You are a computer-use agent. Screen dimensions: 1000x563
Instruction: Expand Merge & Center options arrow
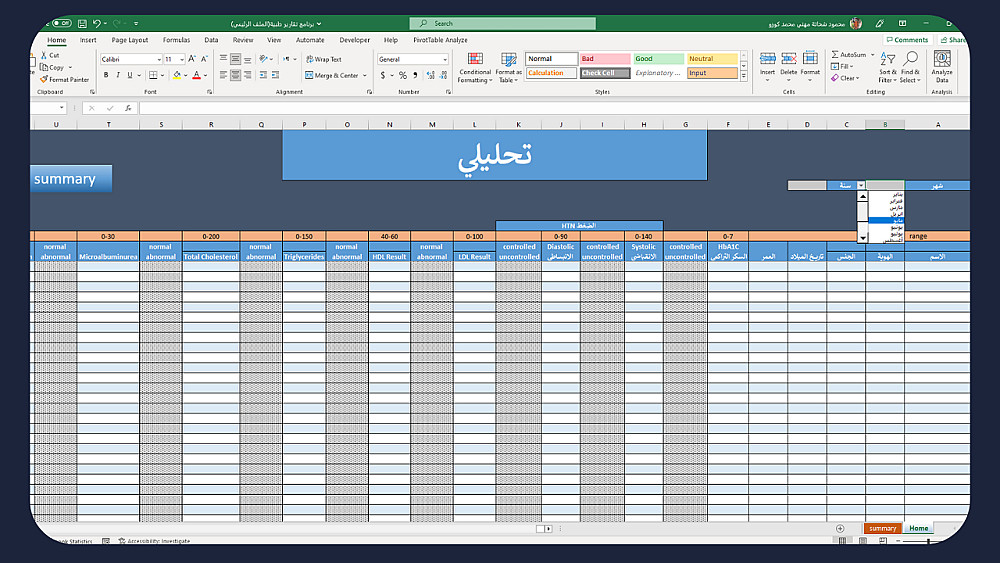pos(365,75)
